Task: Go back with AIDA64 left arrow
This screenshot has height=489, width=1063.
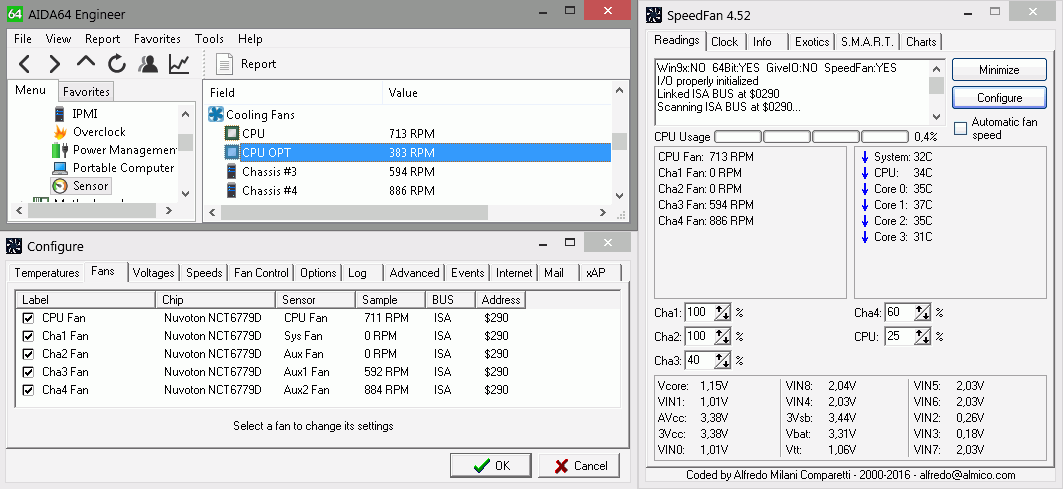Action: pos(24,64)
